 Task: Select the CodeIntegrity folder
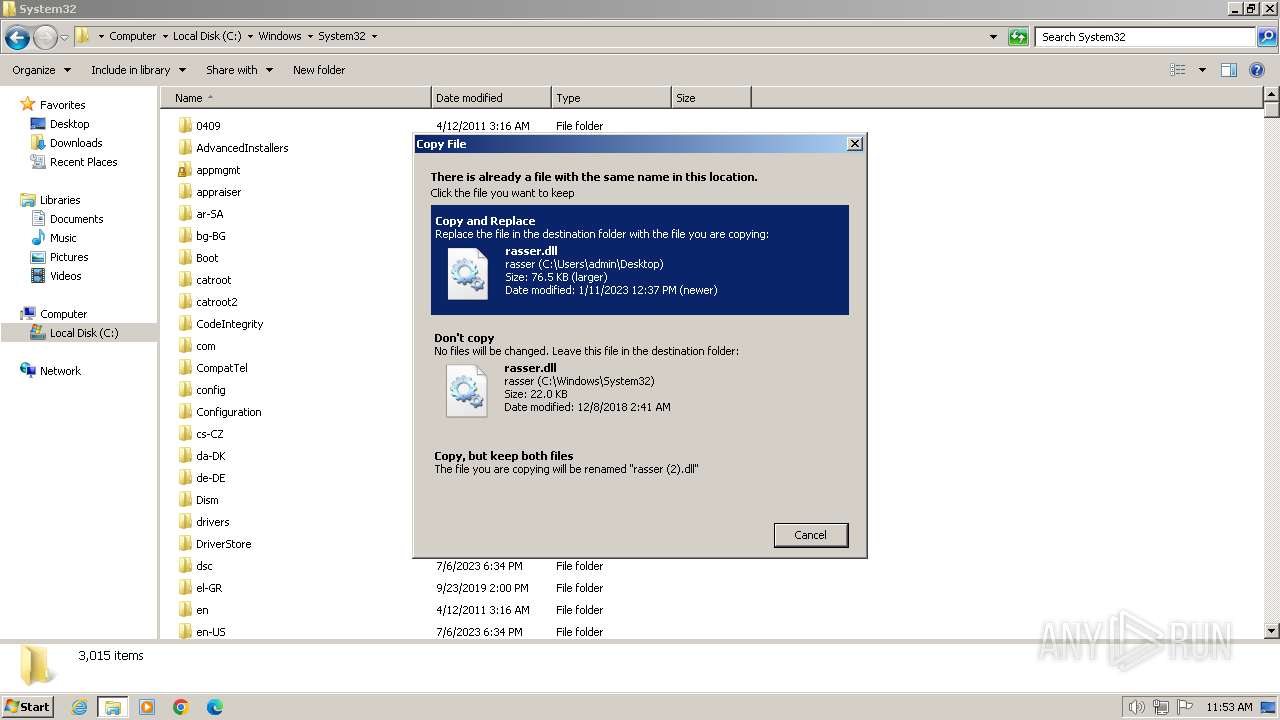(229, 324)
